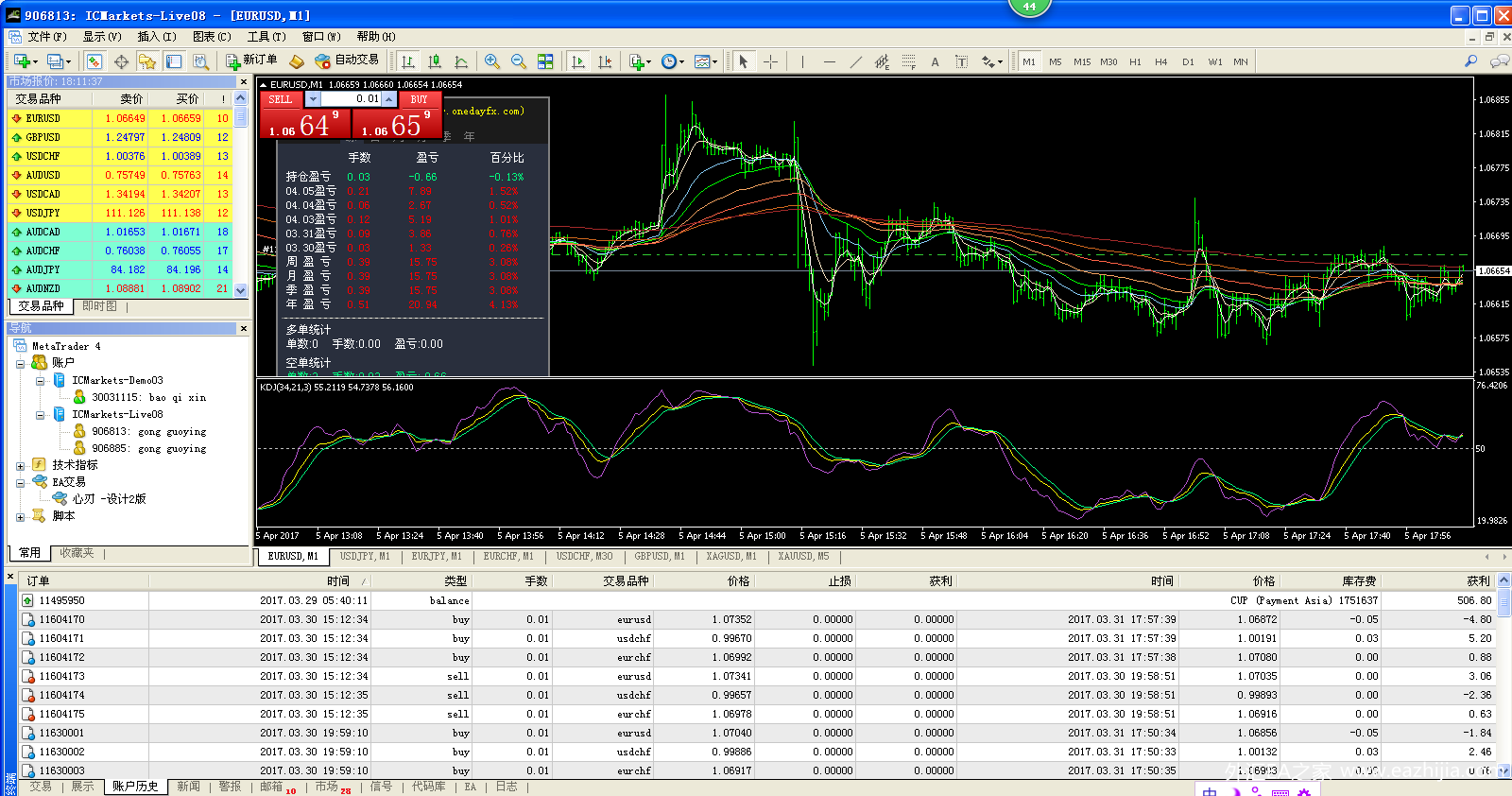Close the Market Watch panel
The image size is (1512, 796).
coord(243,82)
